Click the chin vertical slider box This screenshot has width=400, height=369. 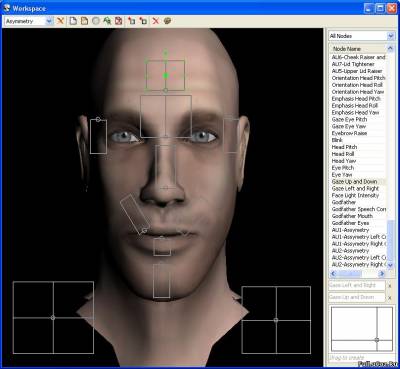coord(162,281)
